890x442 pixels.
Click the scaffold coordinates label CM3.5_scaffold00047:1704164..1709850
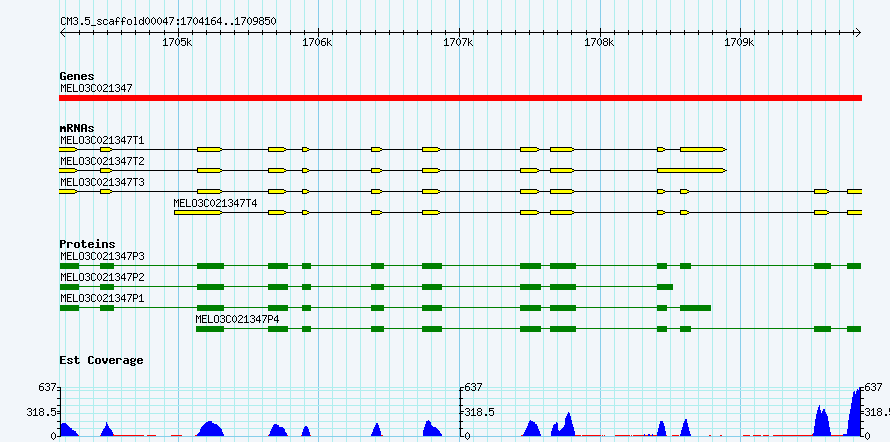click(x=169, y=21)
